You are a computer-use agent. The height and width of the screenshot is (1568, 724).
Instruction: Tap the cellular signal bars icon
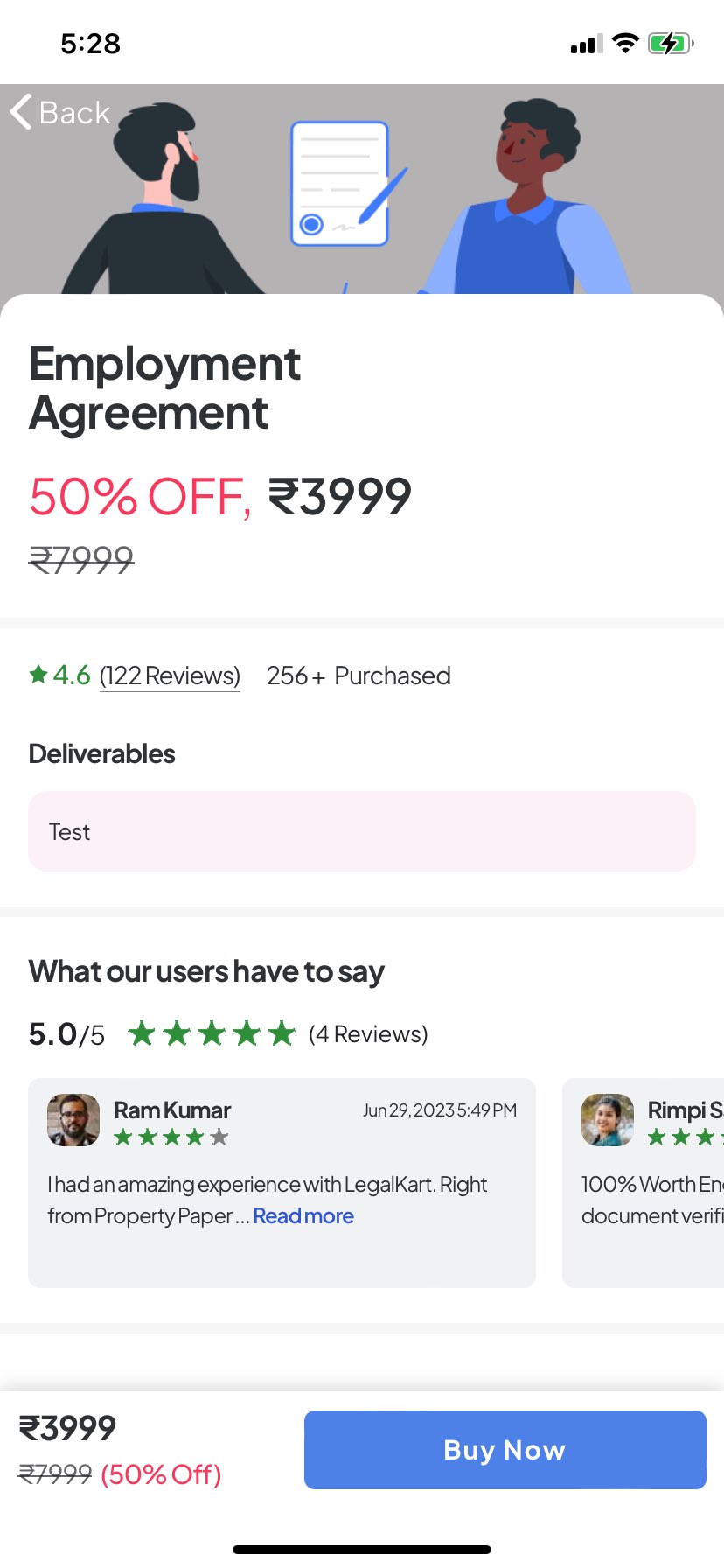coord(586,44)
